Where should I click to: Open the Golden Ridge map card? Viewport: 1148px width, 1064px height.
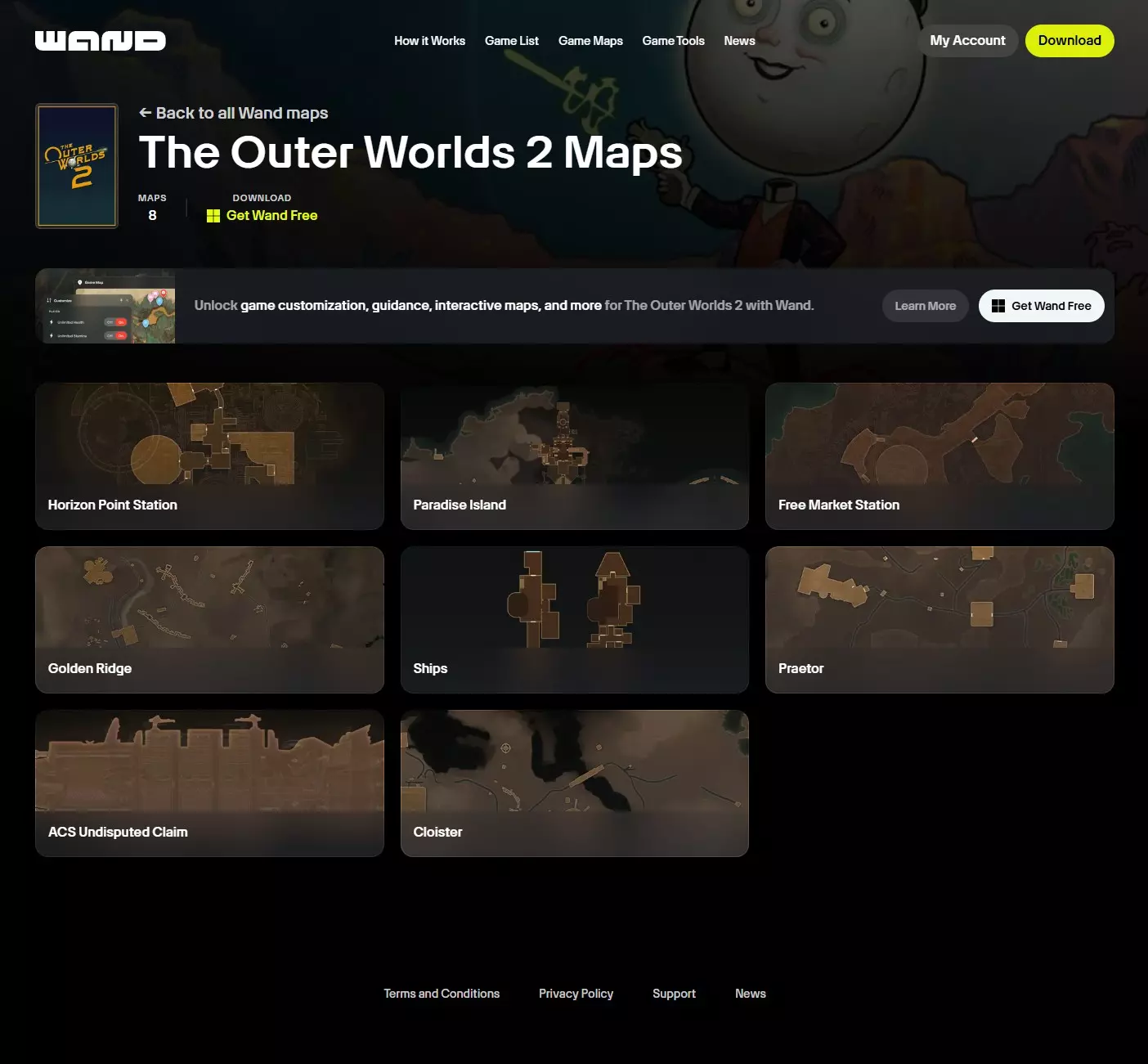coord(209,620)
